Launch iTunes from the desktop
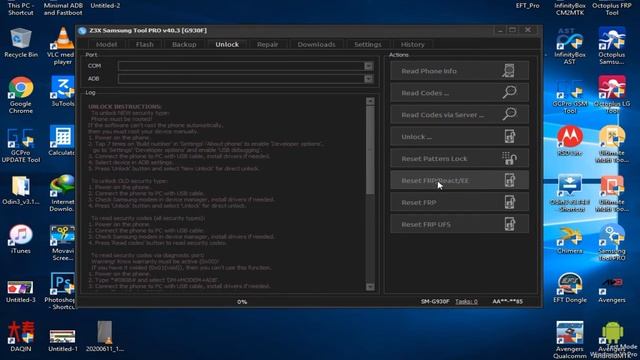Image resolution: width=640 pixels, height=360 pixels. pyautogui.click(x=20, y=239)
